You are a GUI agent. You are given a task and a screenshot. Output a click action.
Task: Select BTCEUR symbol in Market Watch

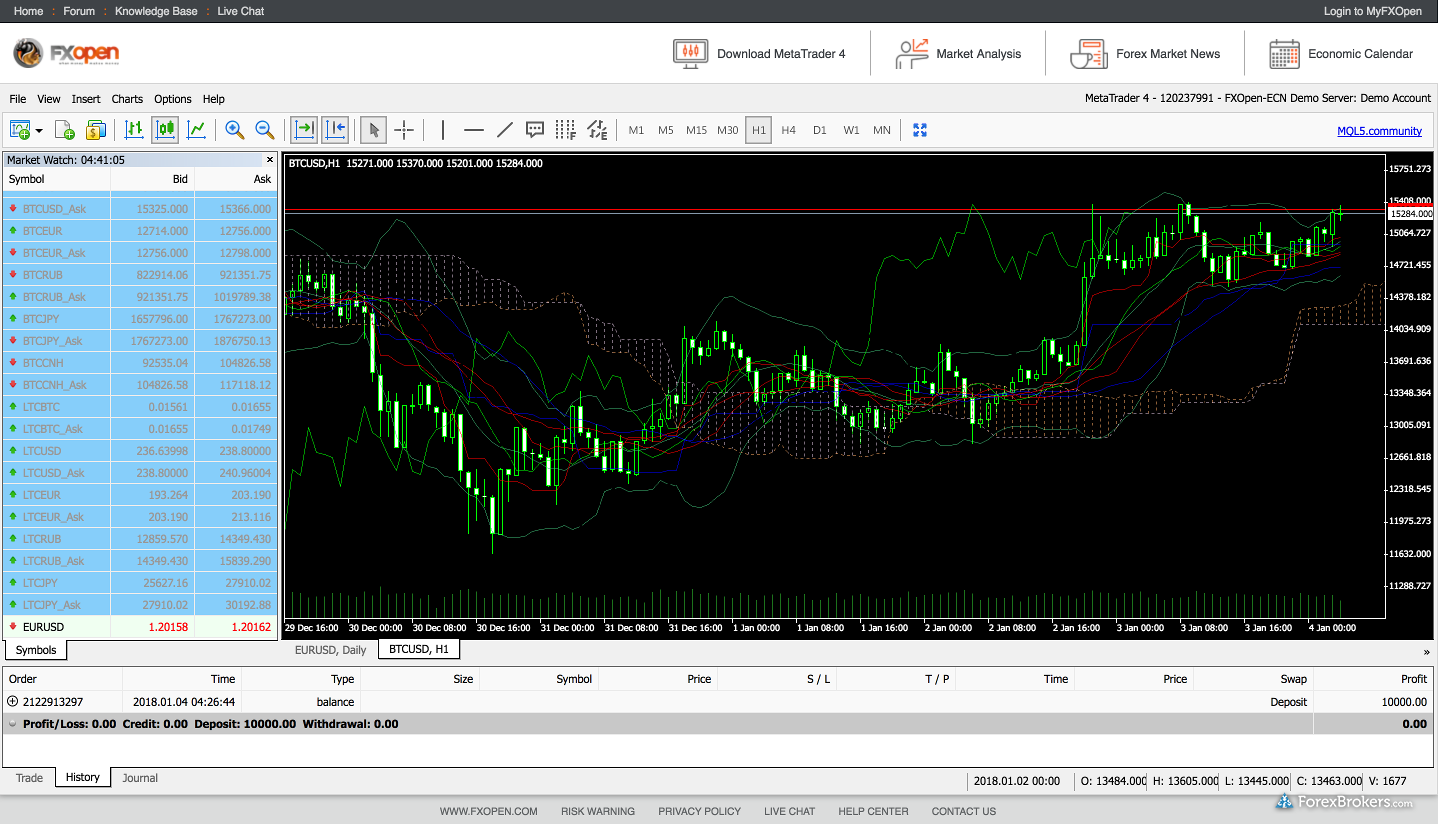click(x=140, y=231)
